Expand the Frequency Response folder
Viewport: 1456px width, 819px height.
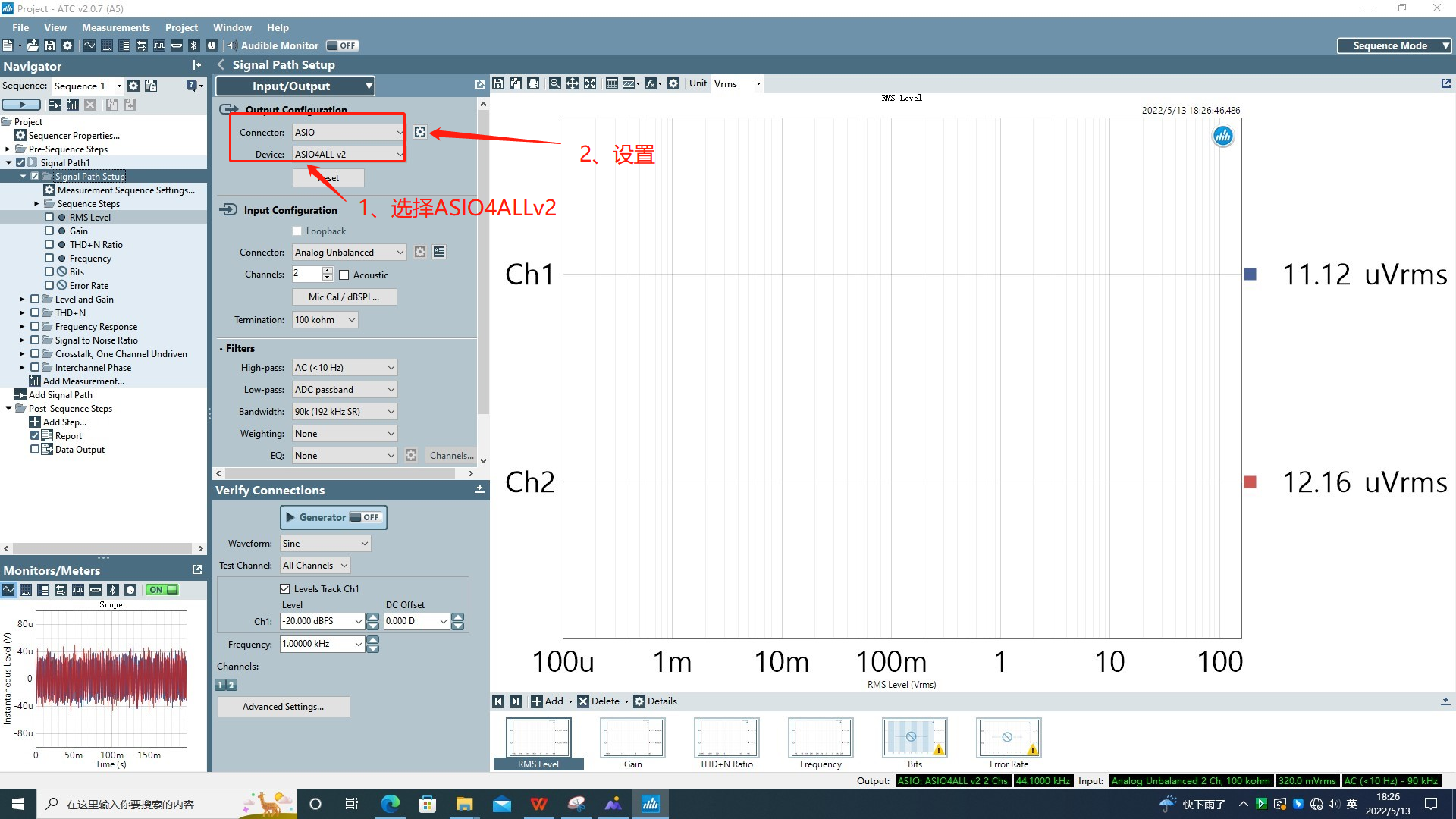click(x=22, y=327)
